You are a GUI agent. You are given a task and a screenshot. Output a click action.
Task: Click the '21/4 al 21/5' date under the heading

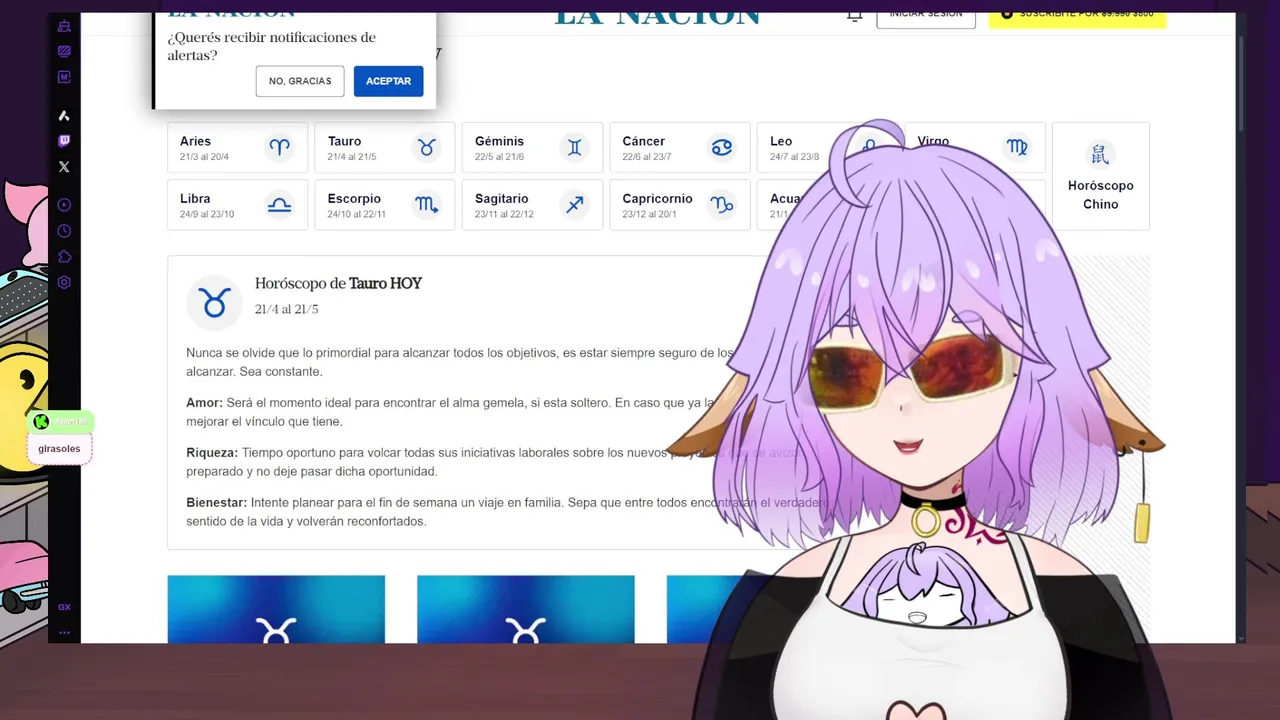pyautogui.click(x=286, y=310)
